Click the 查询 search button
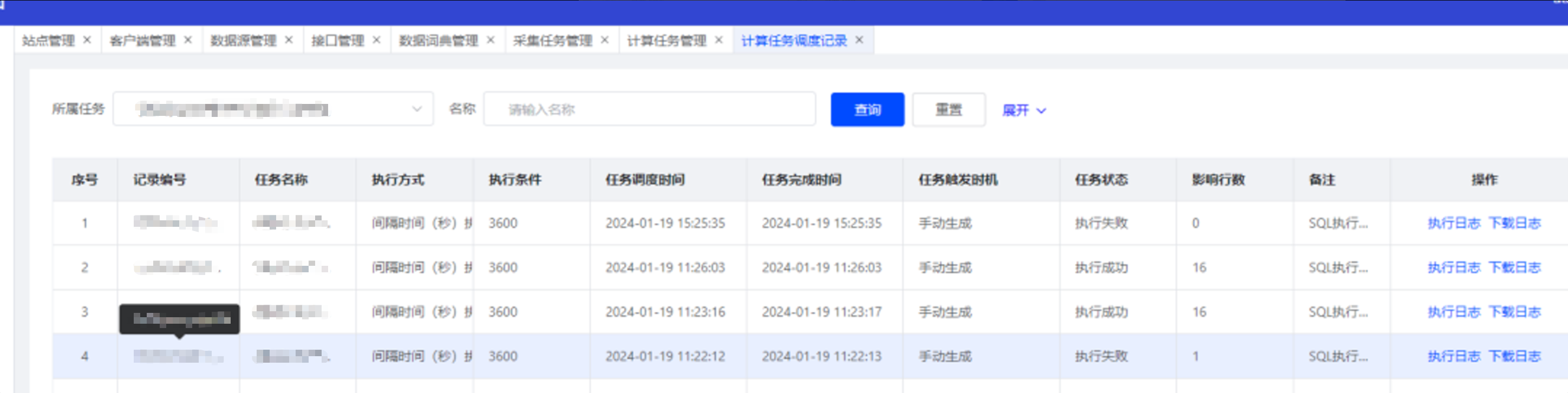This screenshot has height=393, width=1568. [x=867, y=109]
